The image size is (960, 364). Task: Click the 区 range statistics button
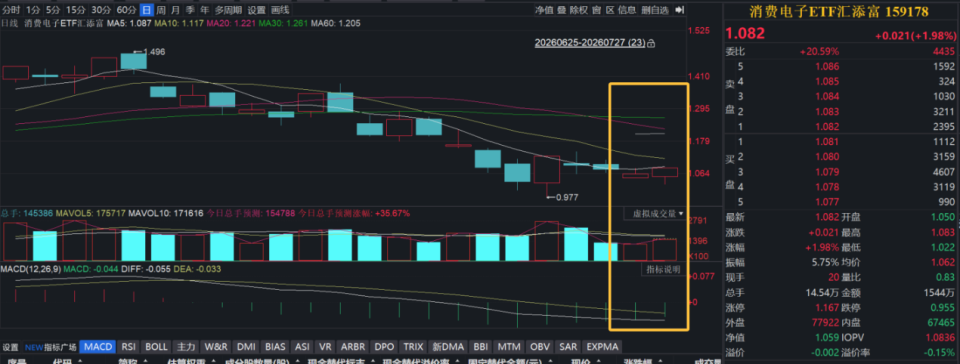[x=610, y=10]
